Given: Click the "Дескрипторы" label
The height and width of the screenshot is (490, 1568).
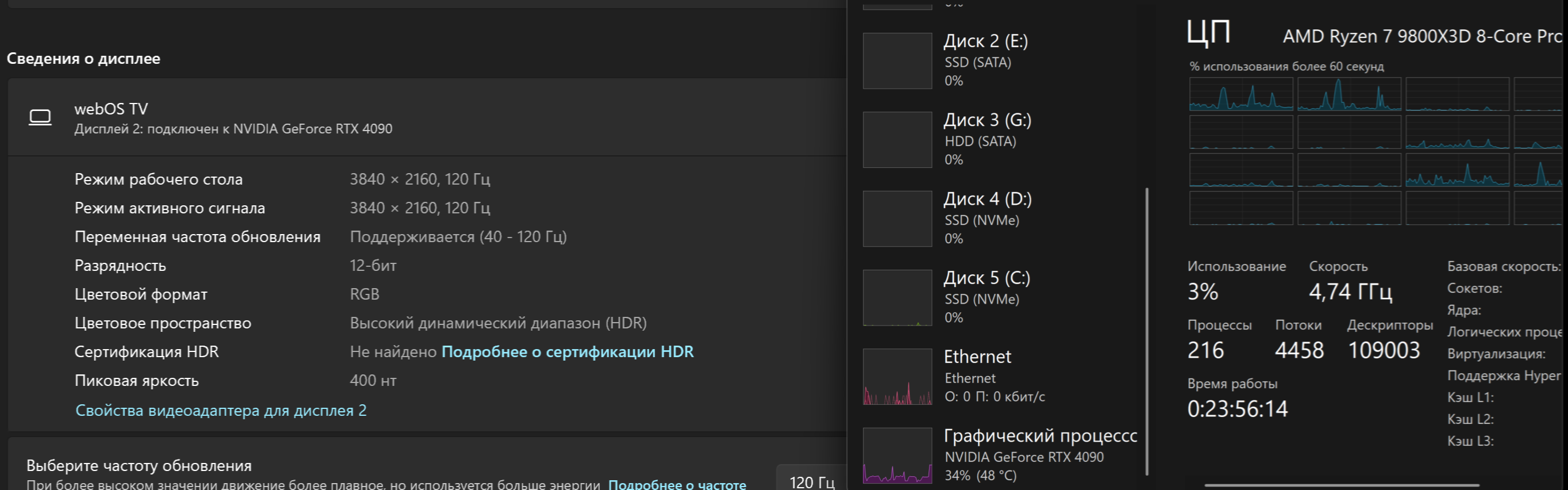Looking at the screenshot, I should (x=1390, y=326).
